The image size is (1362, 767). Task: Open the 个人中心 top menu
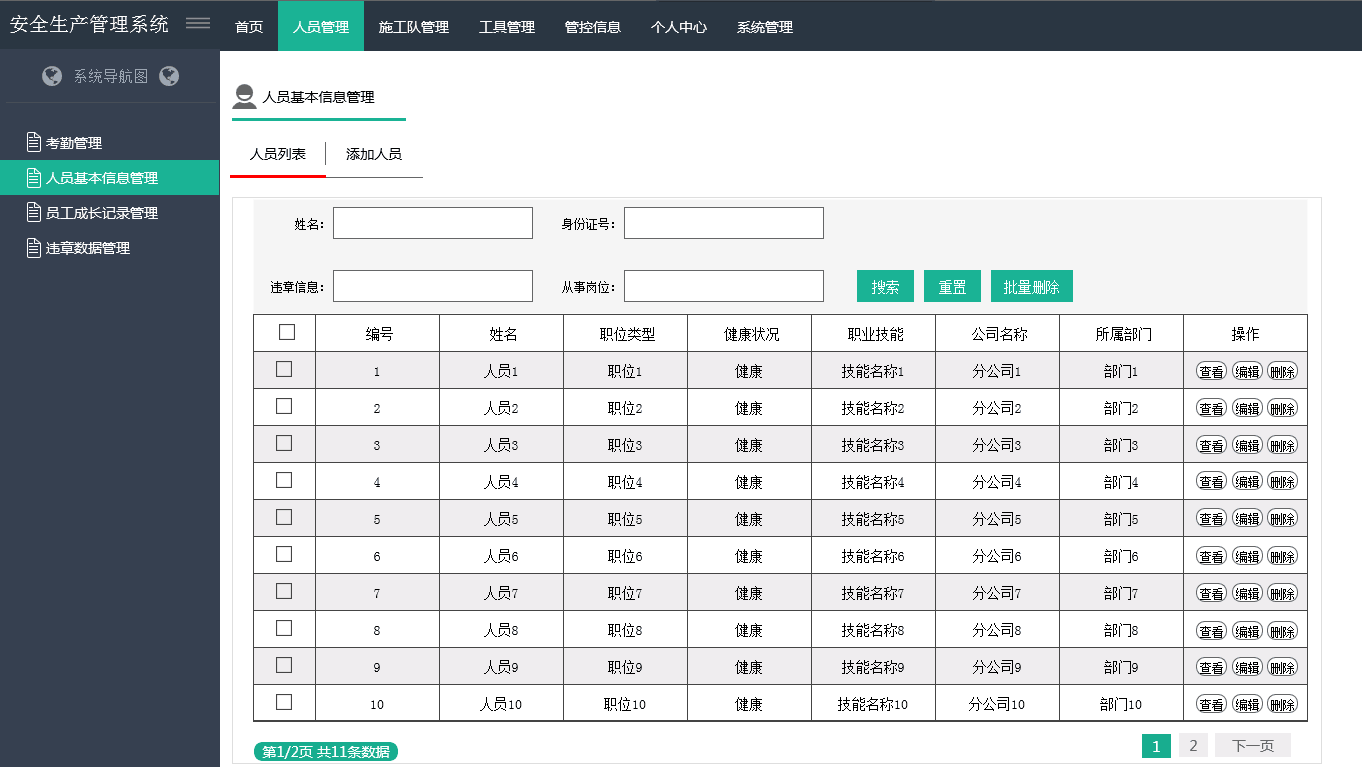[x=679, y=27]
